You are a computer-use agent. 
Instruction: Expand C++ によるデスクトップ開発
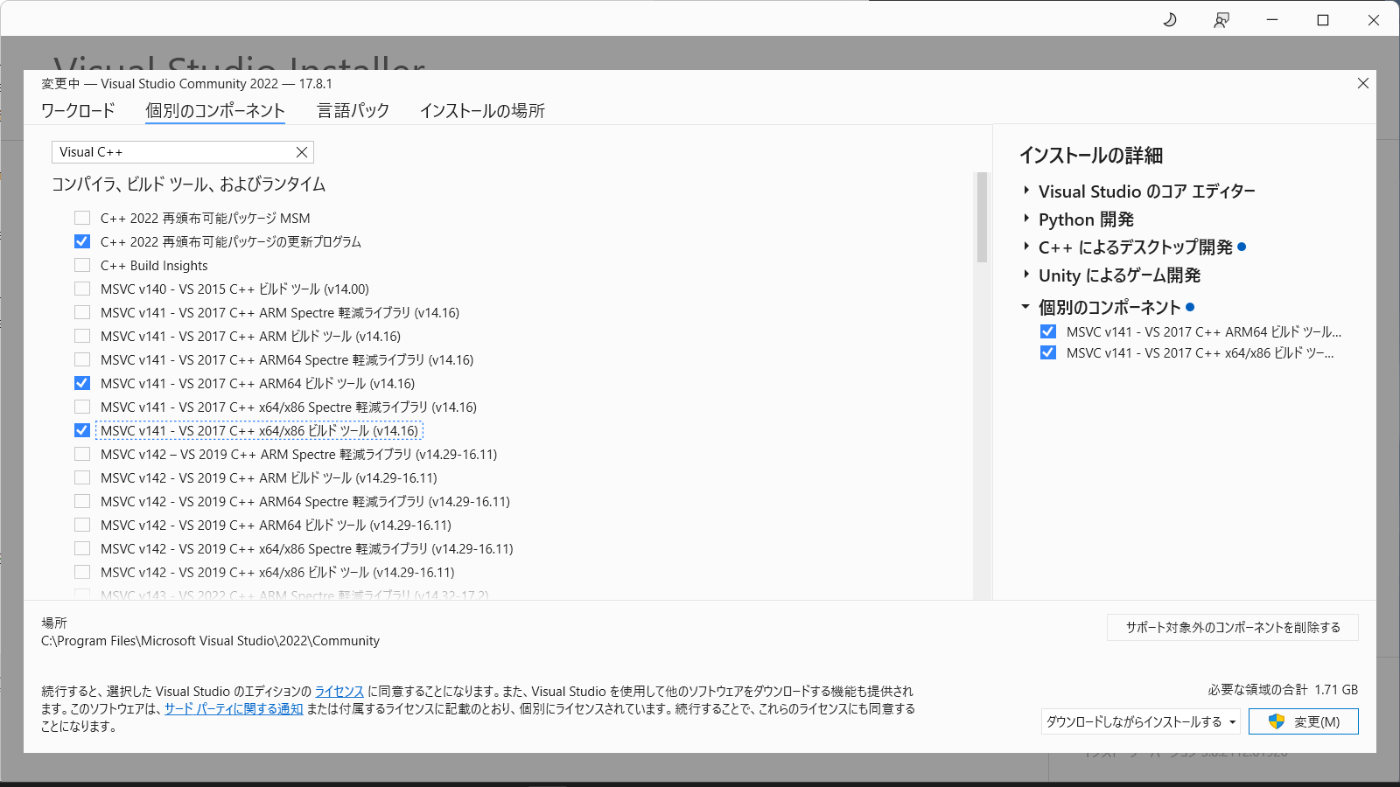coord(1026,247)
